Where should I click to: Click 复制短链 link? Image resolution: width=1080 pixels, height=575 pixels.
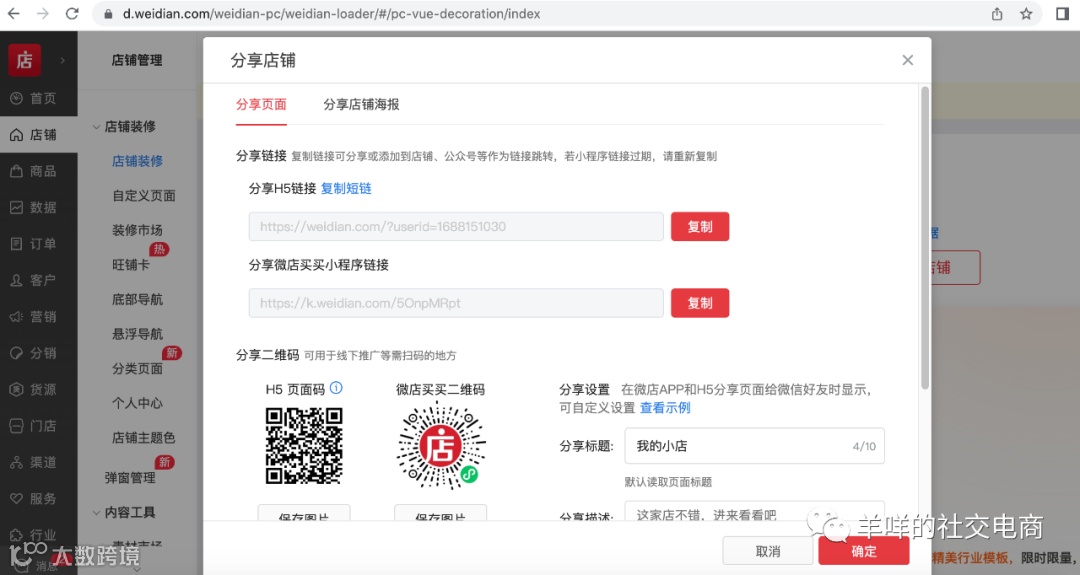click(x=346, y=189)
